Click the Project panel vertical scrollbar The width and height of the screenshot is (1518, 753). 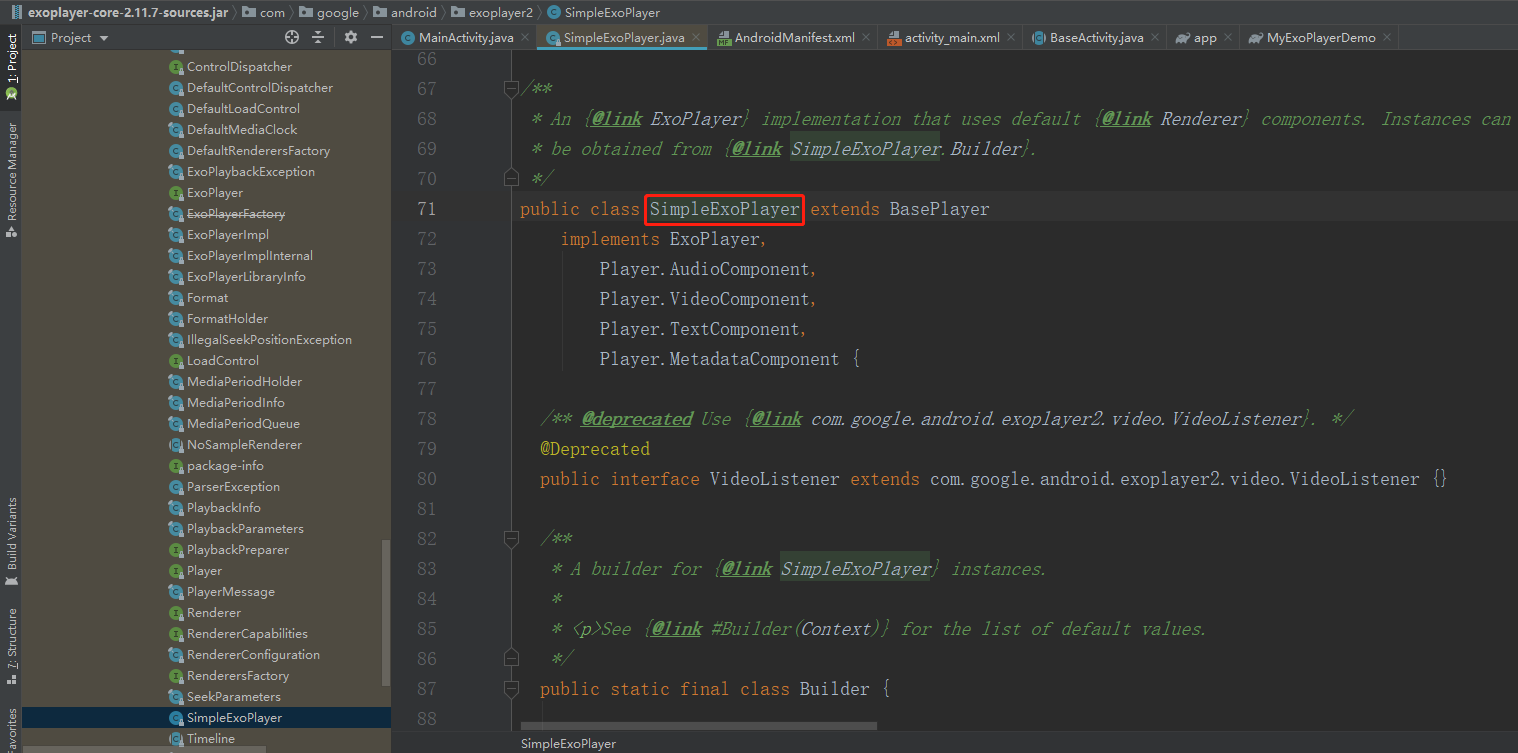(386, 613)
